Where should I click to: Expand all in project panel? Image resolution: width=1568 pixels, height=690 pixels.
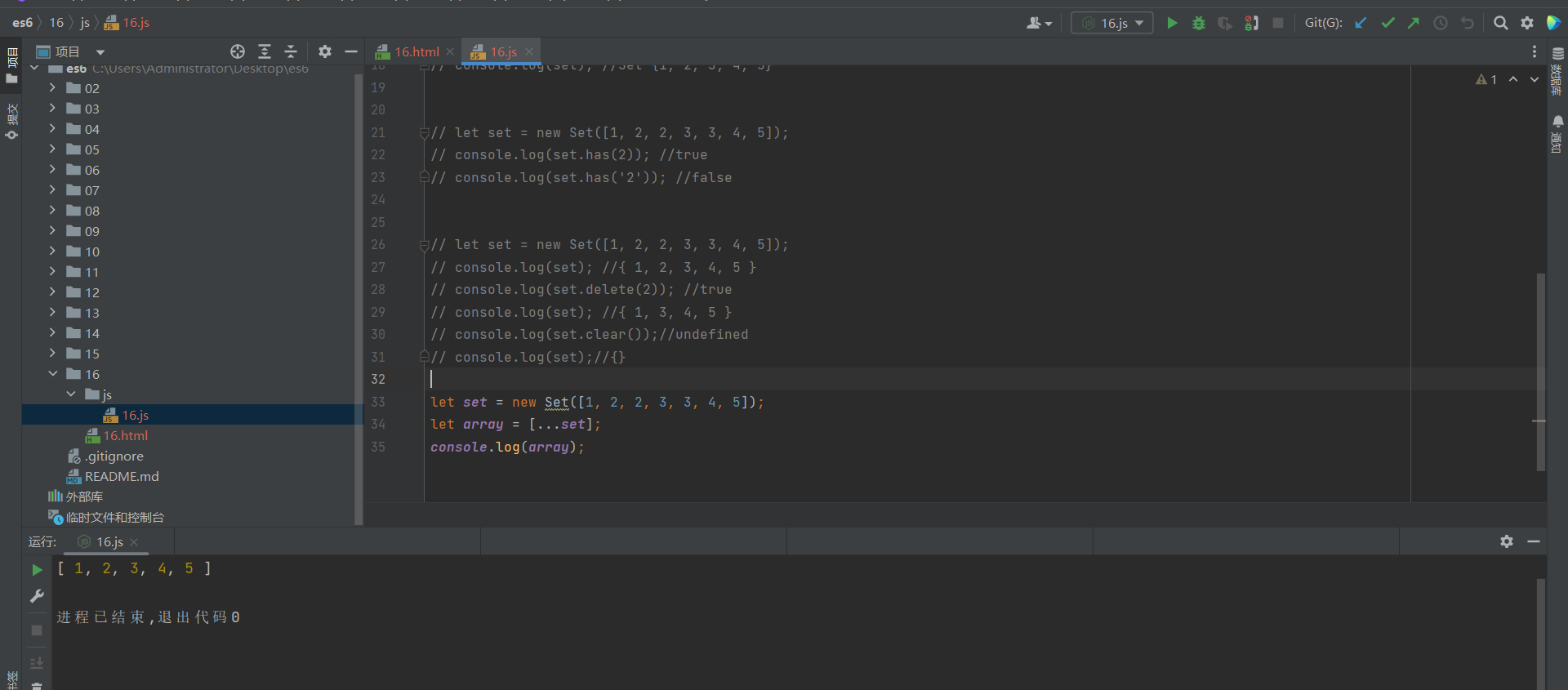tap(265, 51)
